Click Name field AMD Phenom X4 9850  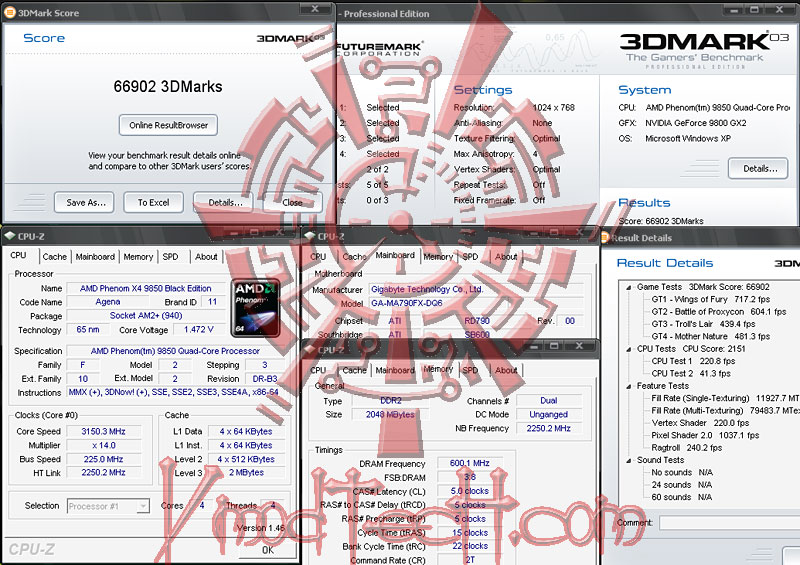click(x=146, y=288)
